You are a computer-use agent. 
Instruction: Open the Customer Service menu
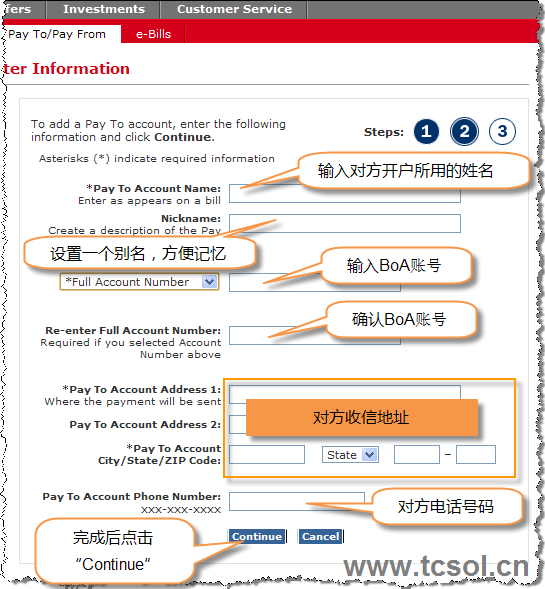[234, 9]
